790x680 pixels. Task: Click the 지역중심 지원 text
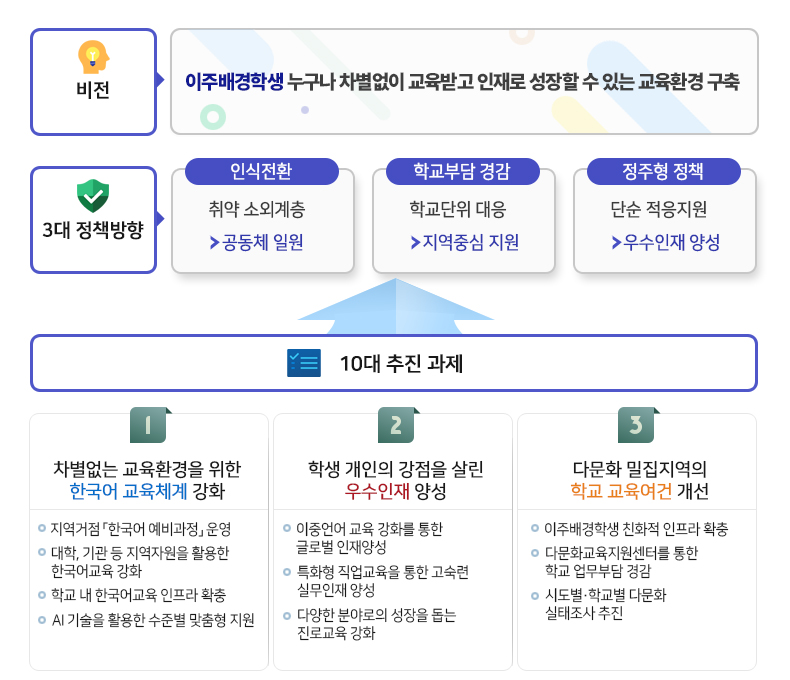tap(471, 242)
